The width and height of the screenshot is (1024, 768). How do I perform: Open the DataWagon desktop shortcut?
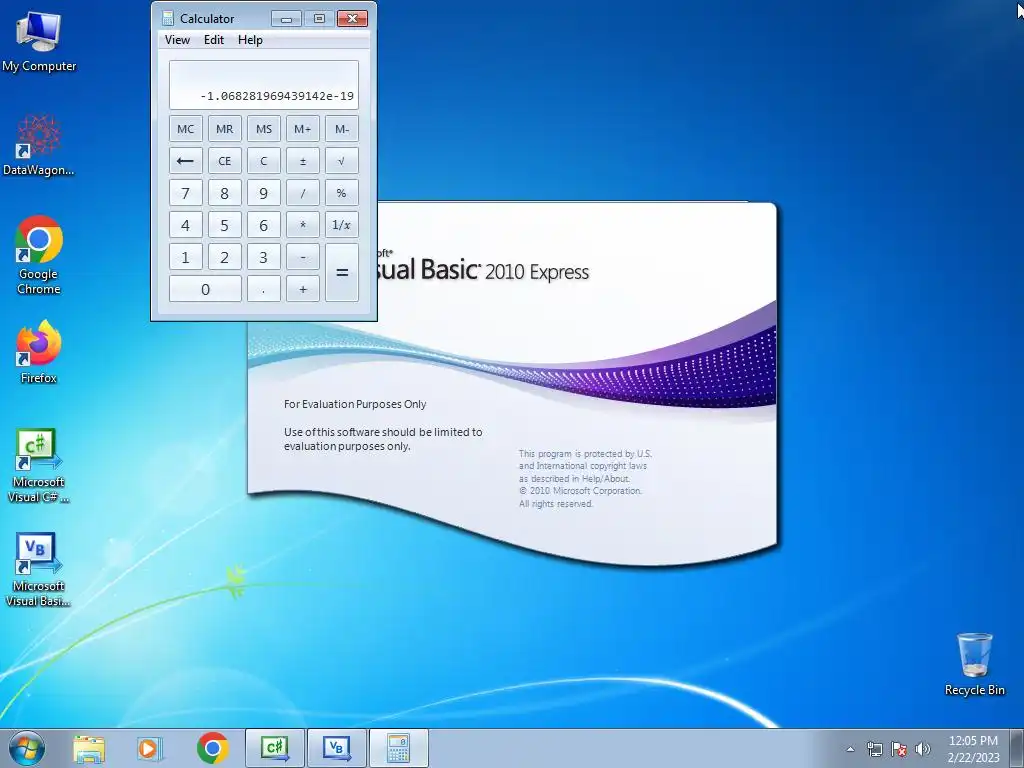[x=39, y=146]
